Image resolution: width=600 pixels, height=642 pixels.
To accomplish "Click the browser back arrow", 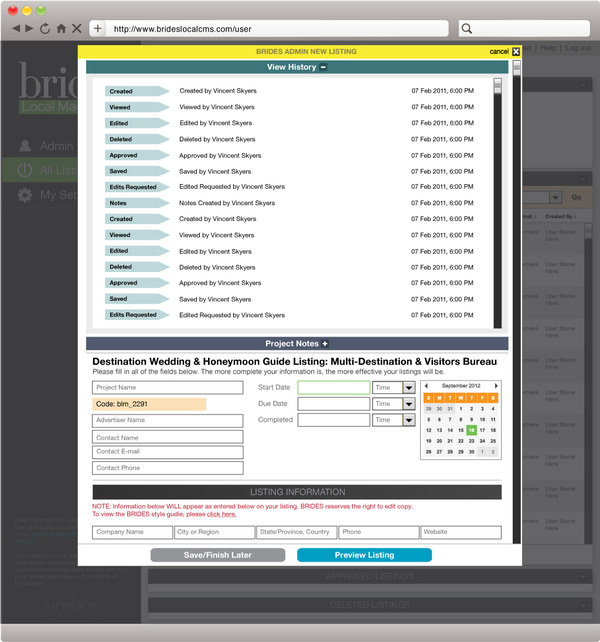I will click(x=16, y=29).
